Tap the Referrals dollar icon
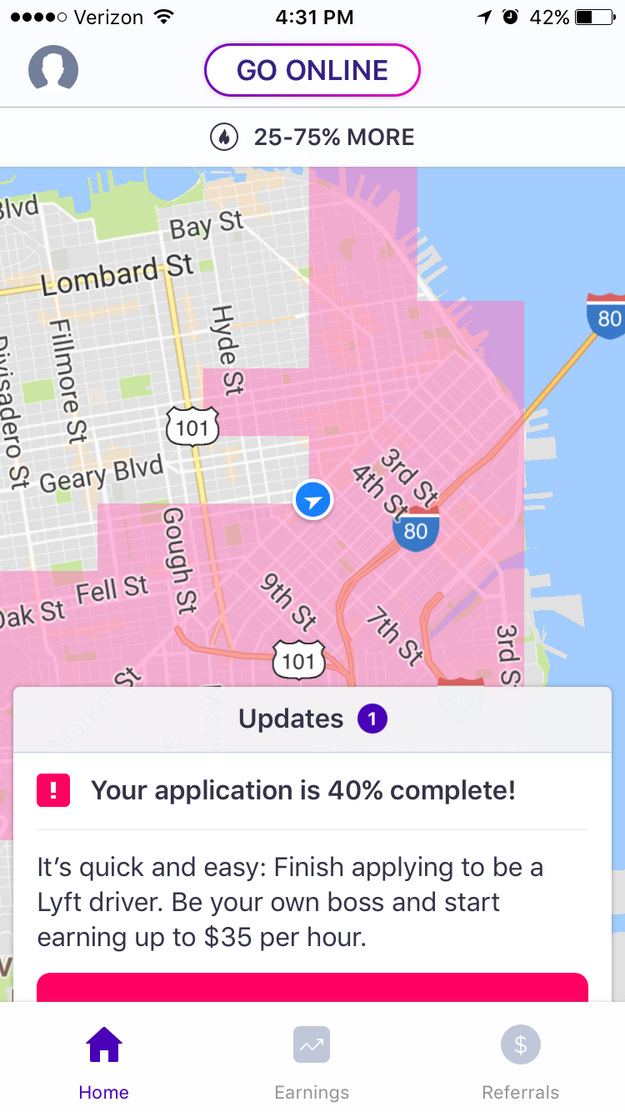This screenshot has width=625, height=1112. click(x=520, y=1046)
